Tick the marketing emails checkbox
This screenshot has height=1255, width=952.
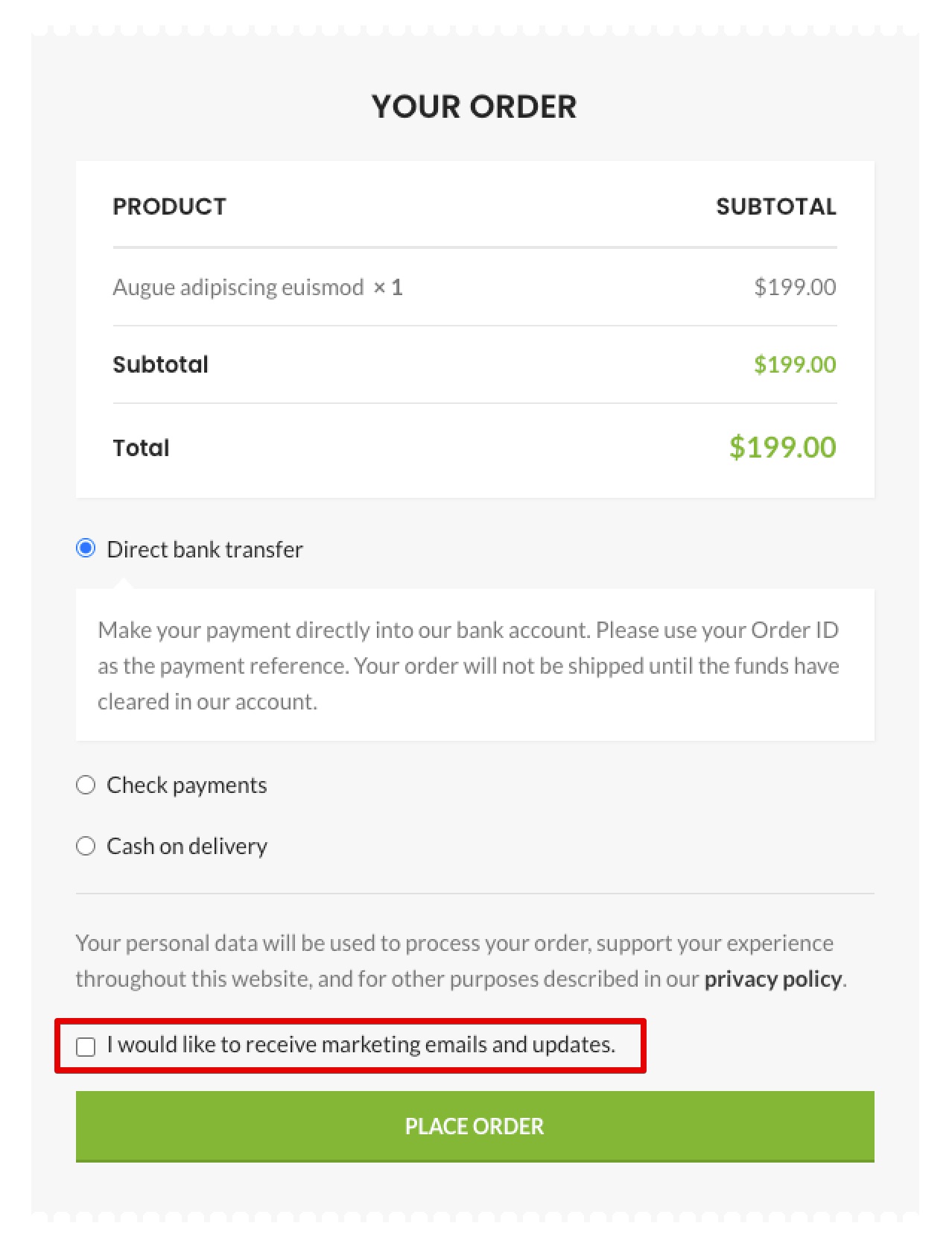coord(86,1046)
